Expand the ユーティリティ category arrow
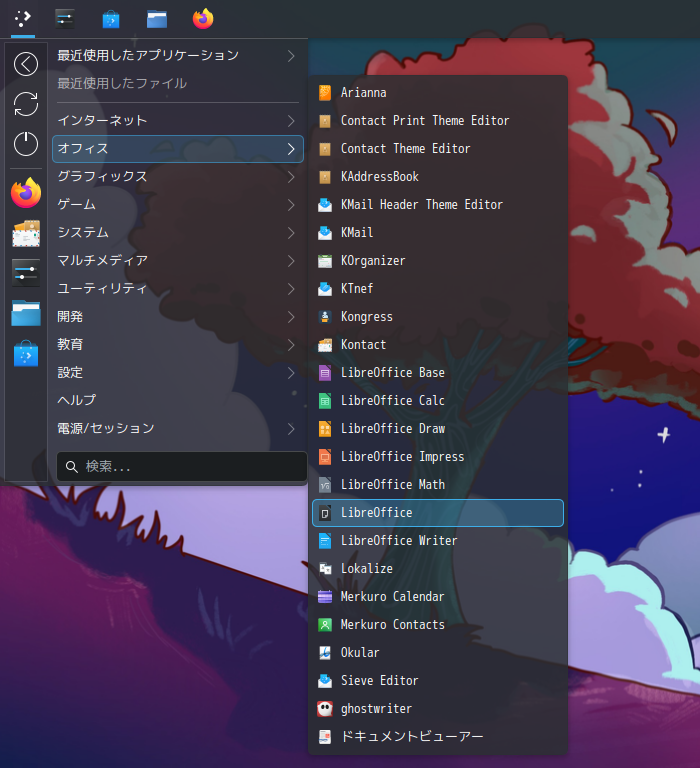This screenshot has width=700, height=768. click(x=291, y=288)
